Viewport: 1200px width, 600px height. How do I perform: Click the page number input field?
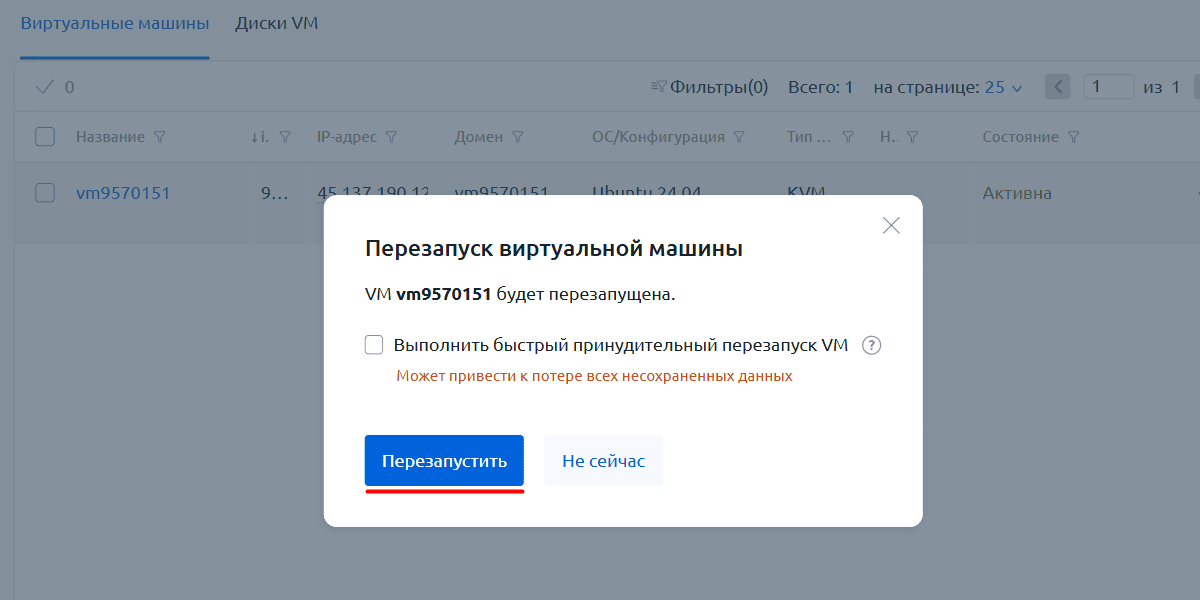pos(1109,87)
